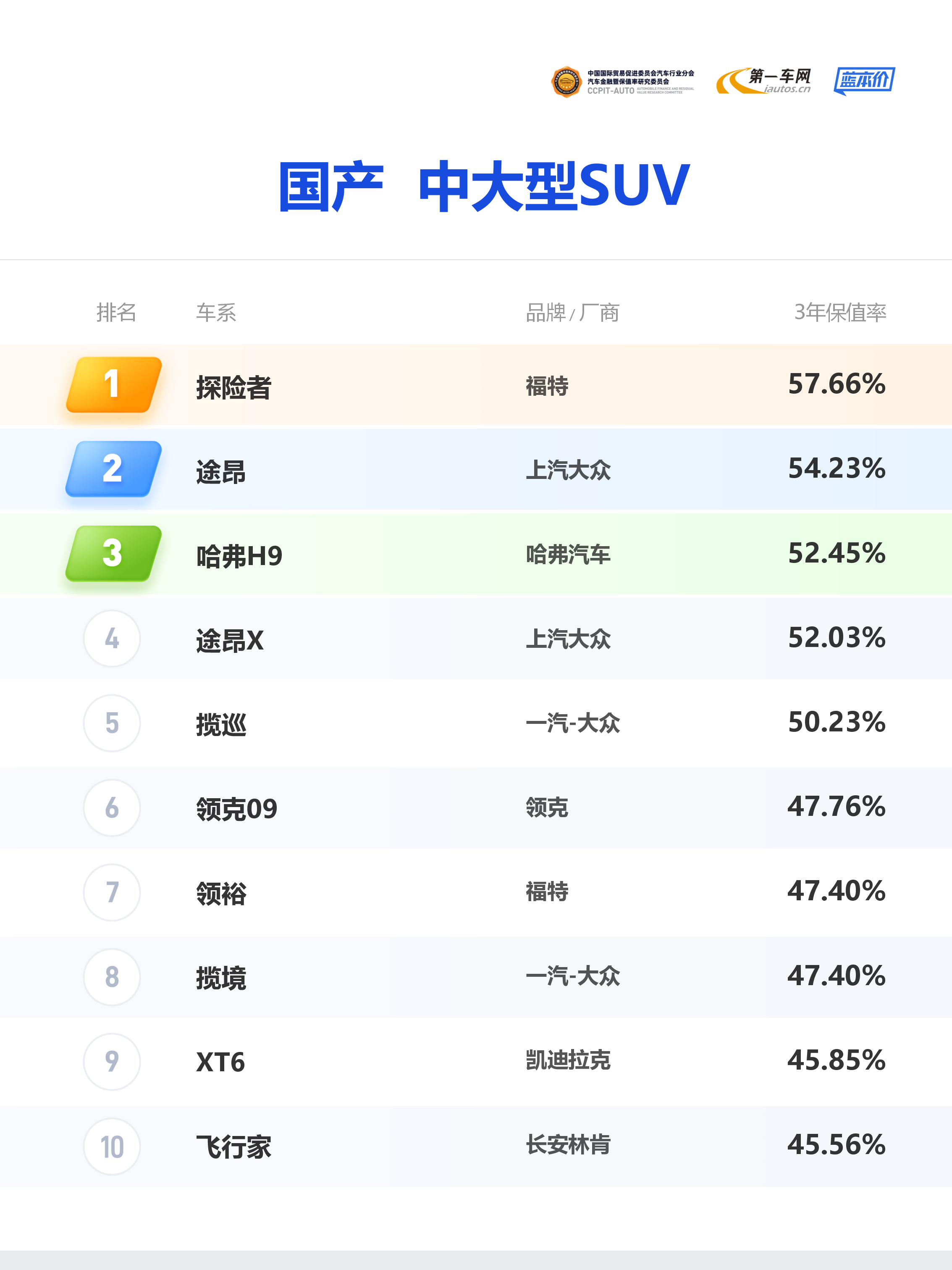Click the 国产 中大型SUV title
The width and height of the screenshot is (952, 1270).
click(x=484, y=186)
